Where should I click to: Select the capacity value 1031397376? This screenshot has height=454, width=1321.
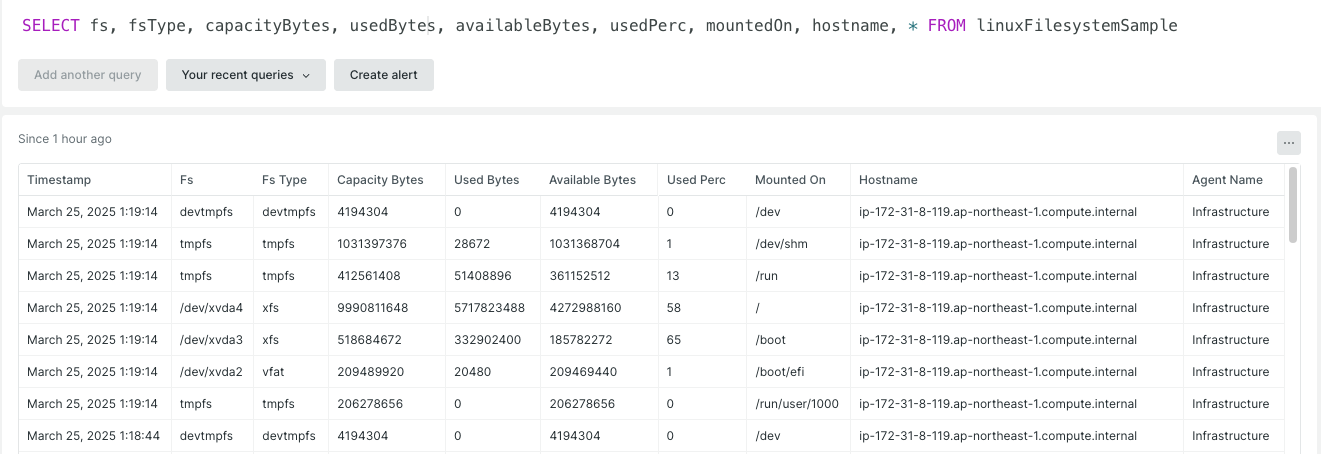[x=372, y=244]
